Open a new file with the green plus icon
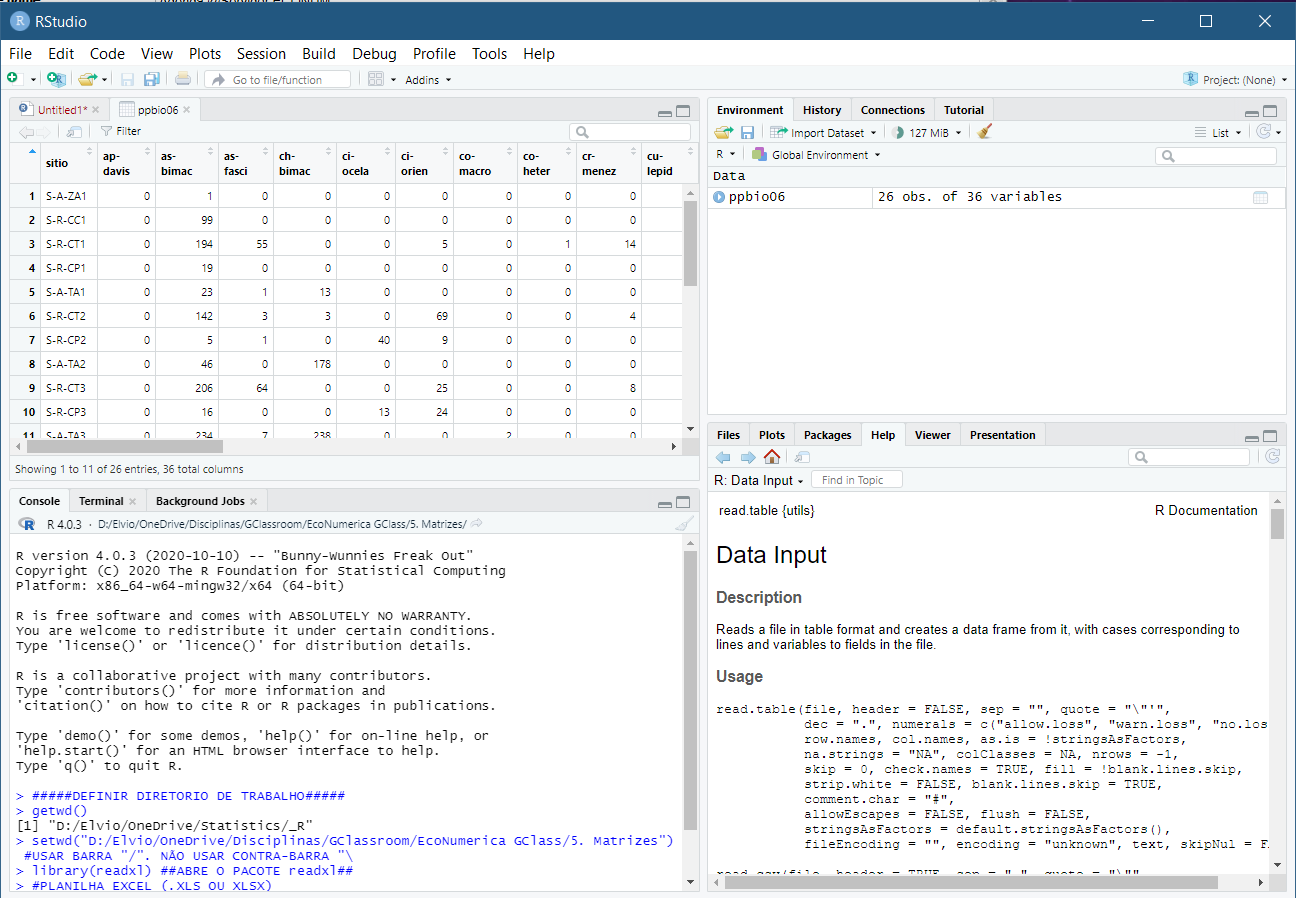 [16, 79]
